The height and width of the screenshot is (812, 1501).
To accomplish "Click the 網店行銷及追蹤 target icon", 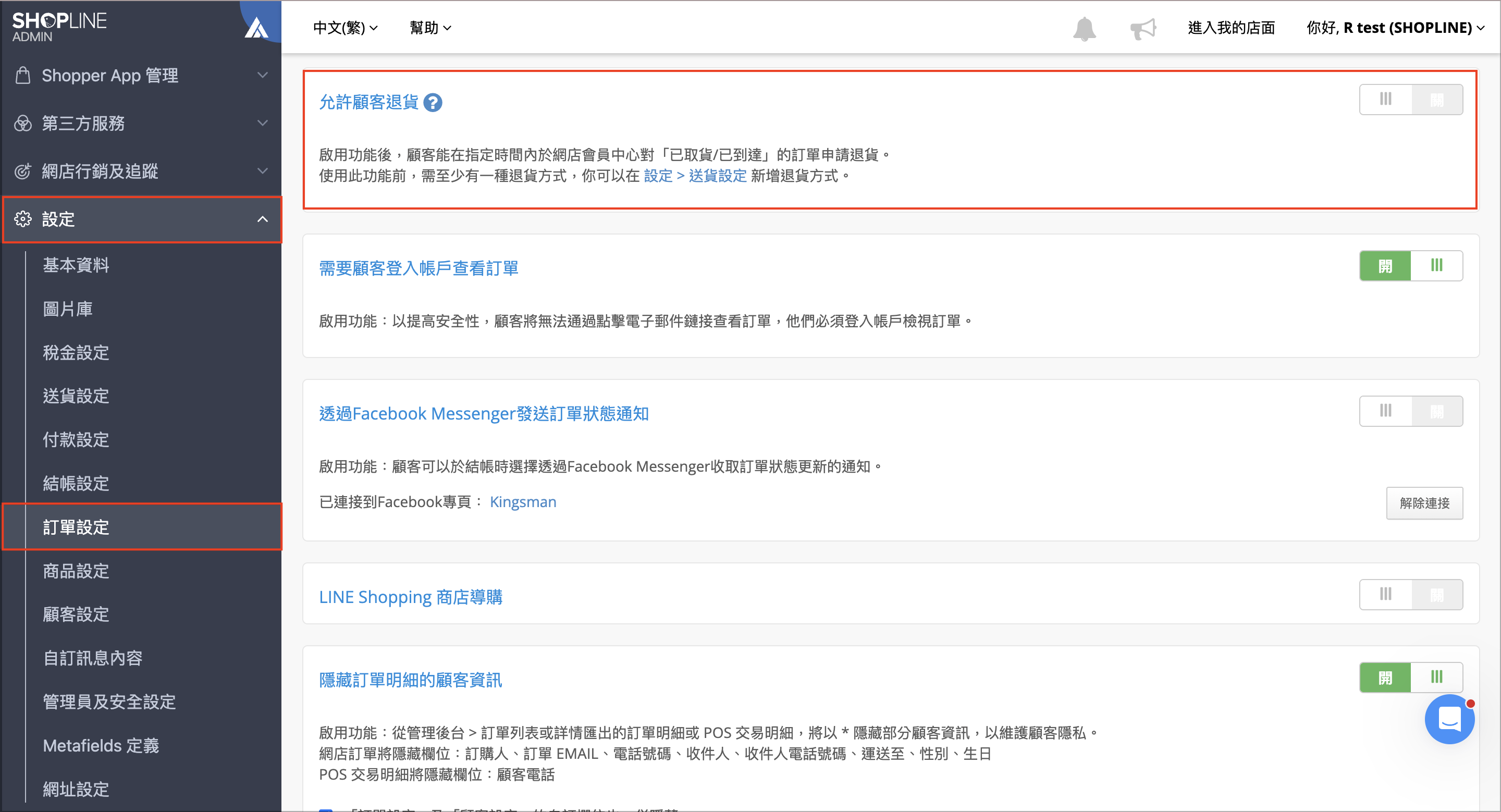I will [23, 170].
